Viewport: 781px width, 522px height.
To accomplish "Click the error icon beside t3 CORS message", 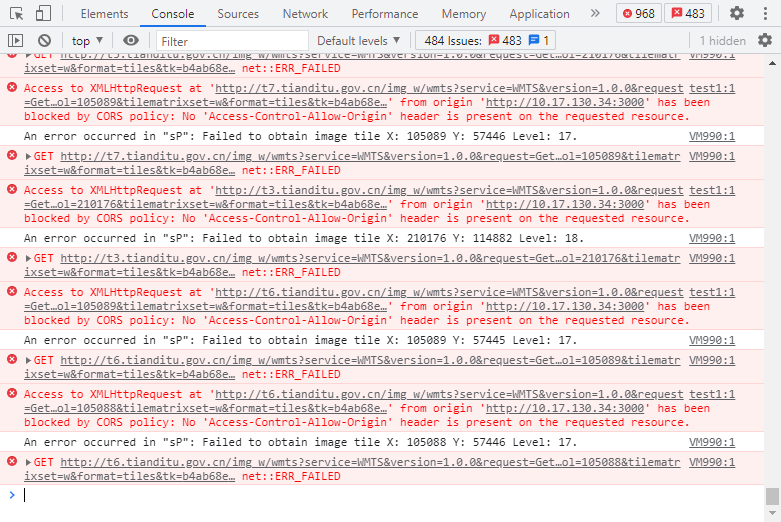I will 12,190.
